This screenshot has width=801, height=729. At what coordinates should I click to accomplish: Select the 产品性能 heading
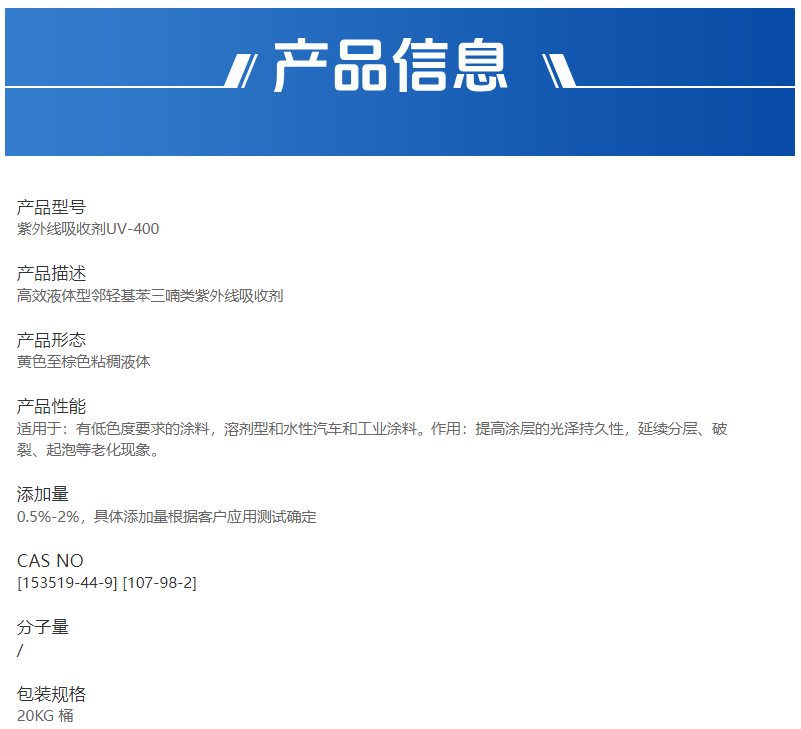[x=51, y=406]
